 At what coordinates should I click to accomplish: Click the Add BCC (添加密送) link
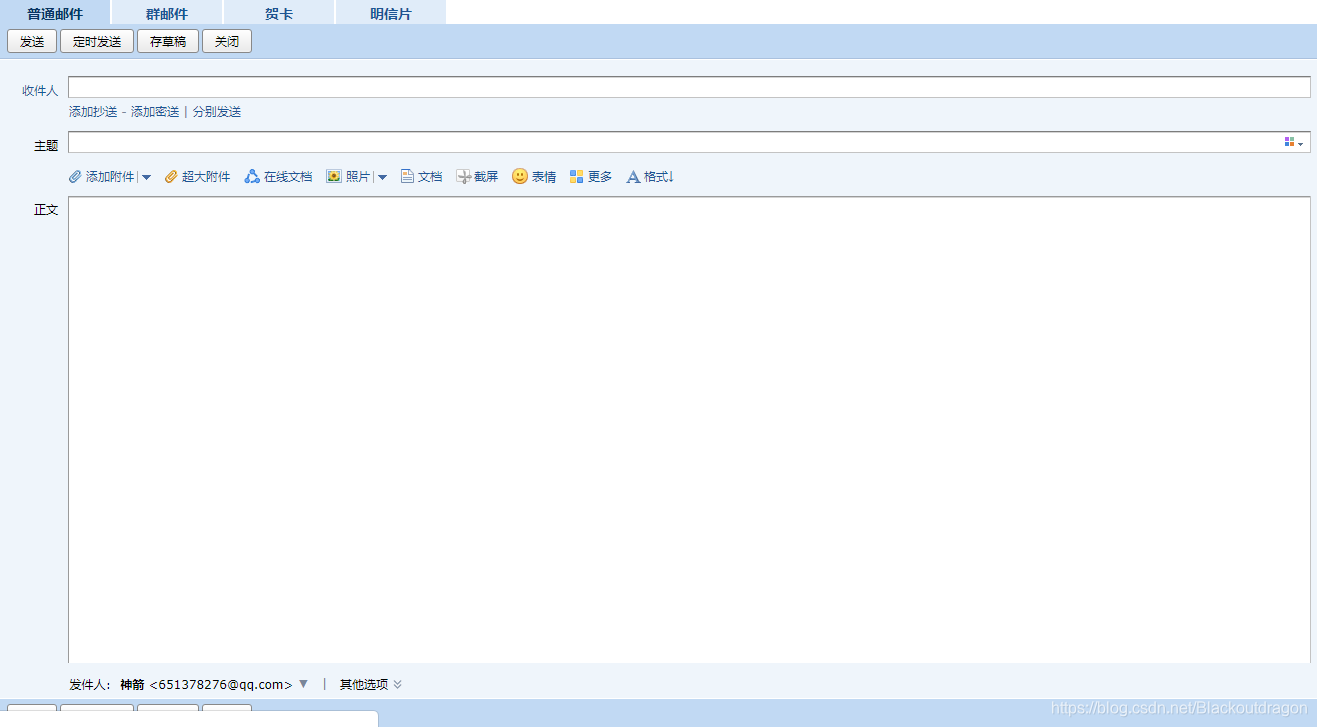pos(155,112)
